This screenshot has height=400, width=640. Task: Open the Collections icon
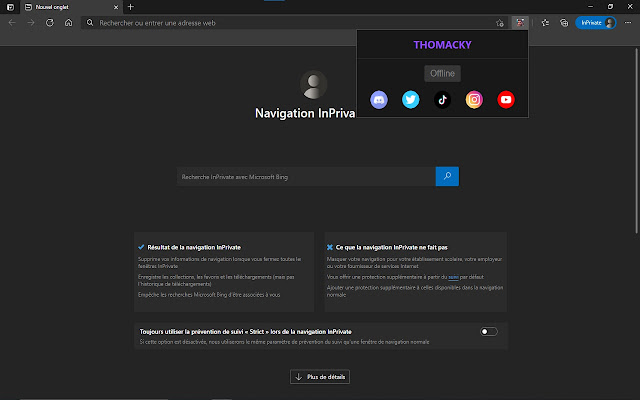[564, 23]
